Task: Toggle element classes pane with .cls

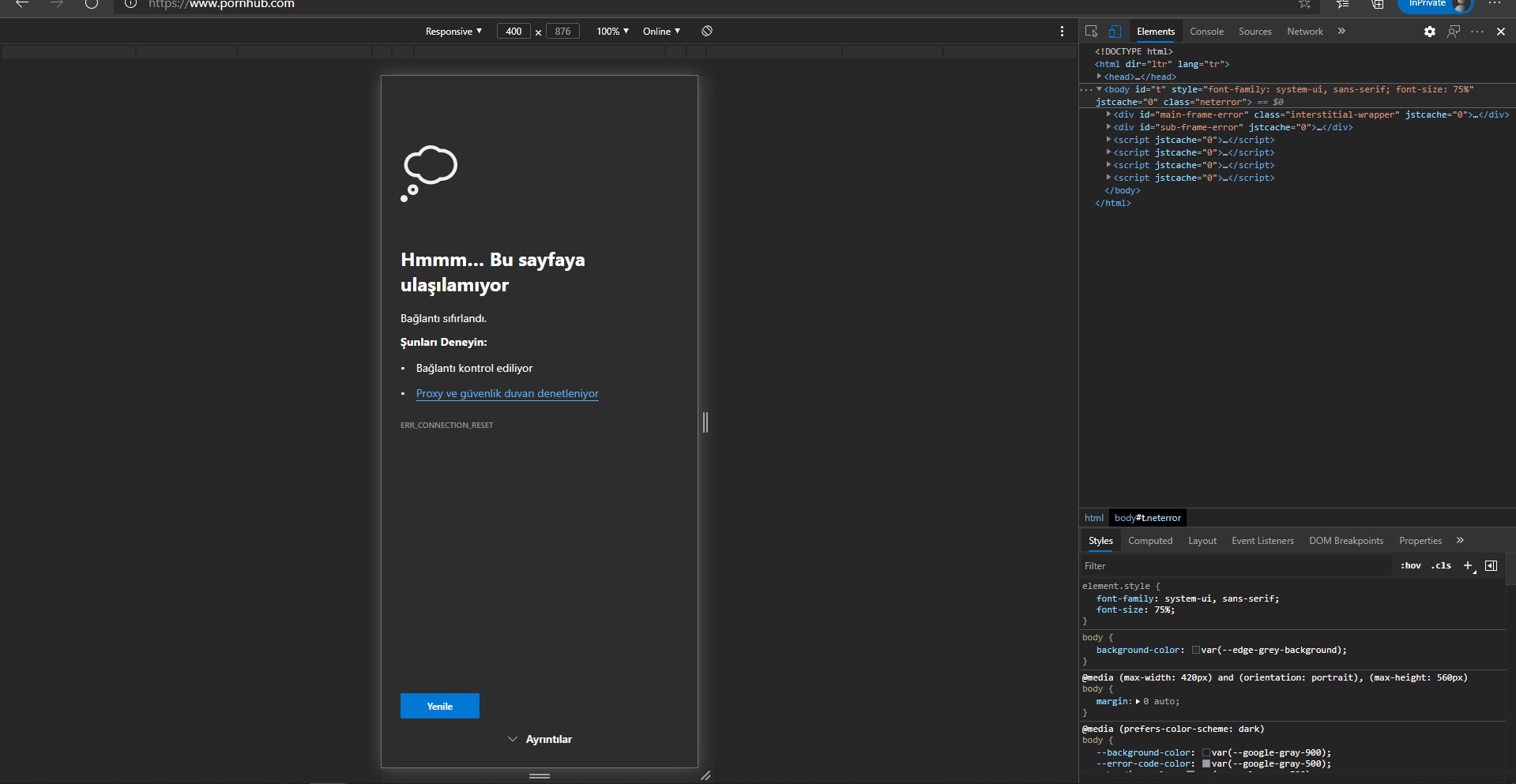Action: [x=1442, y=565]
